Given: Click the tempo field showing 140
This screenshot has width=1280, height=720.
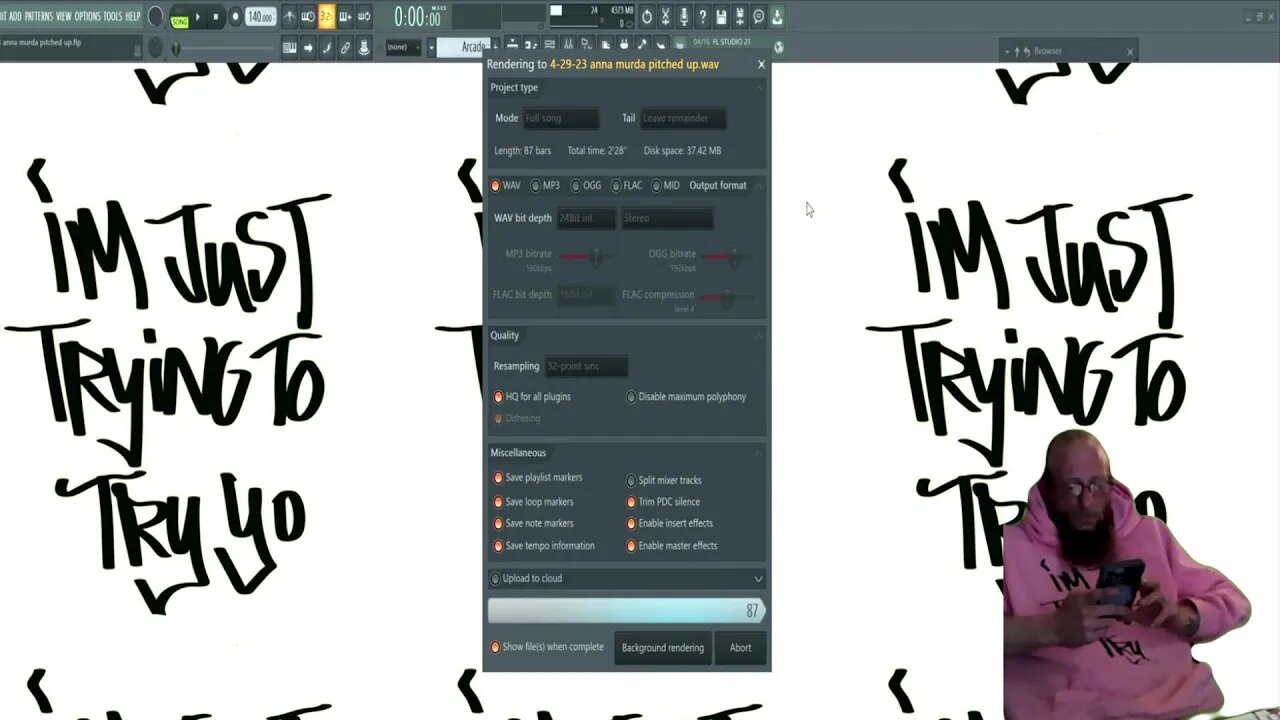Looking at the screenshot, I should pyautogui.click(x=261, y=17).
